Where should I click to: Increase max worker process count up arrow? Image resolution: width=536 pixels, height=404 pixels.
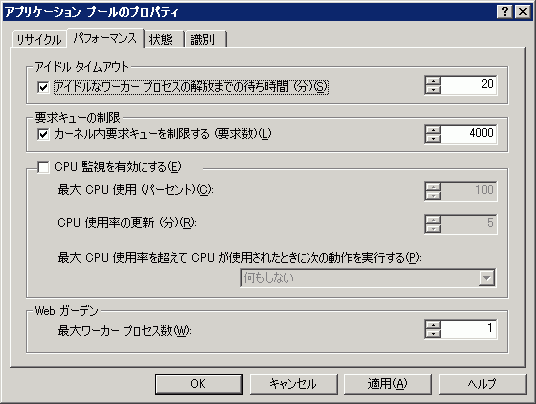point(433,325)
